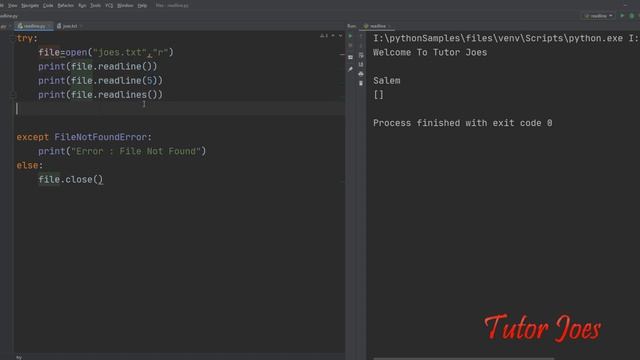The height and width of the screenshot is (360, 640).
Task: Open the Run menu
Action: tap(82, 5)
